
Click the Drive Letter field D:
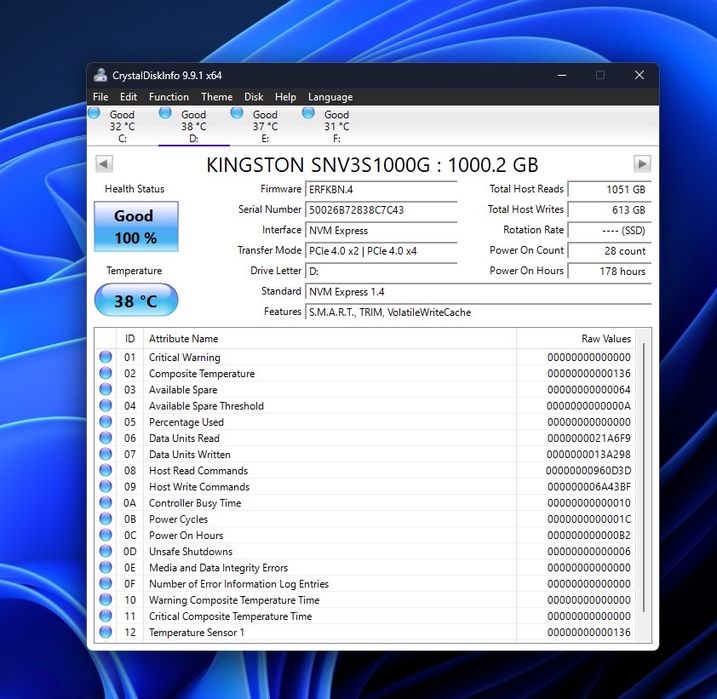381,271
